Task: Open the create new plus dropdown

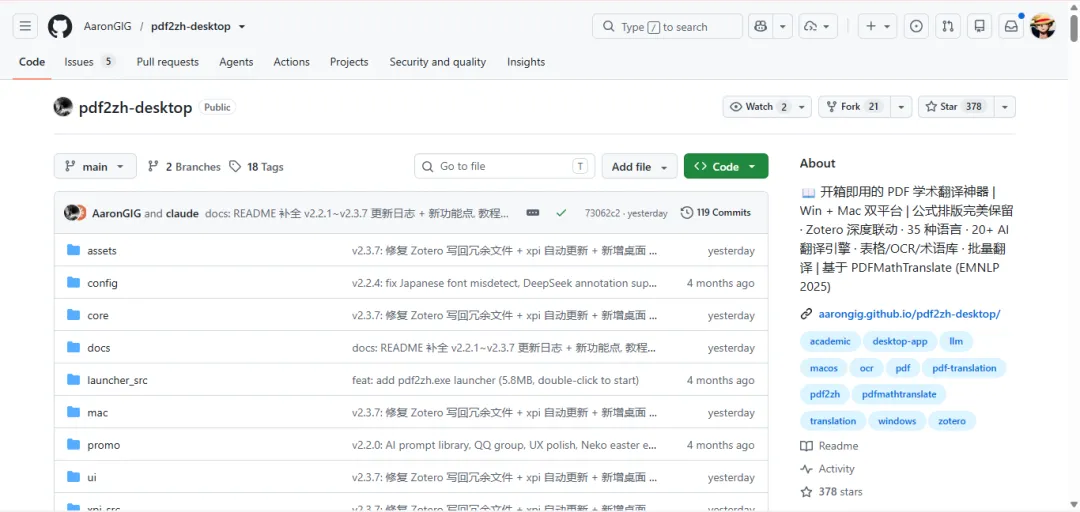Action: pyautogui.click(x=878, y=27)
